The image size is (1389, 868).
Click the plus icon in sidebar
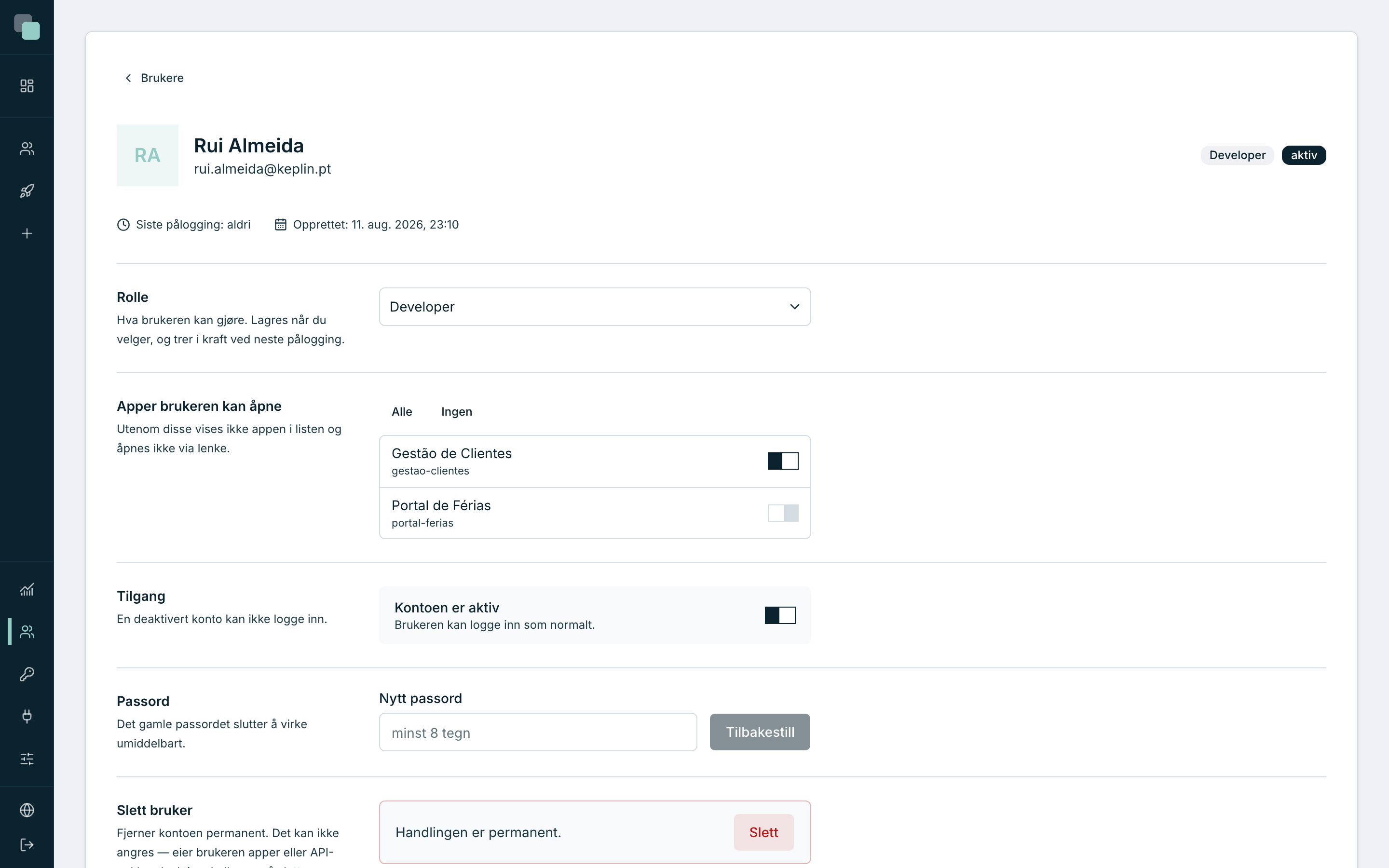[x=27, y=234]
